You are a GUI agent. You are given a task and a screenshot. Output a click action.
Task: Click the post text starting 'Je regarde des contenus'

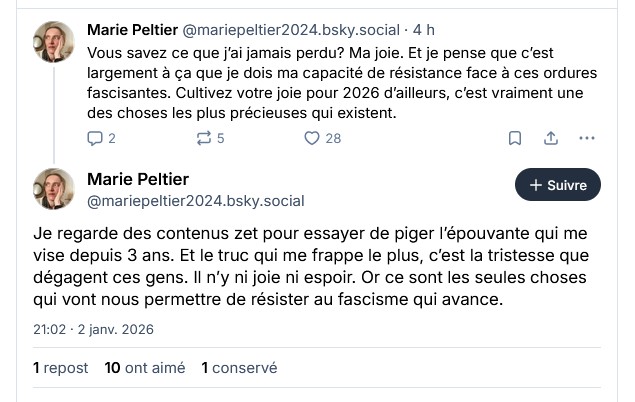click(310, 266)
